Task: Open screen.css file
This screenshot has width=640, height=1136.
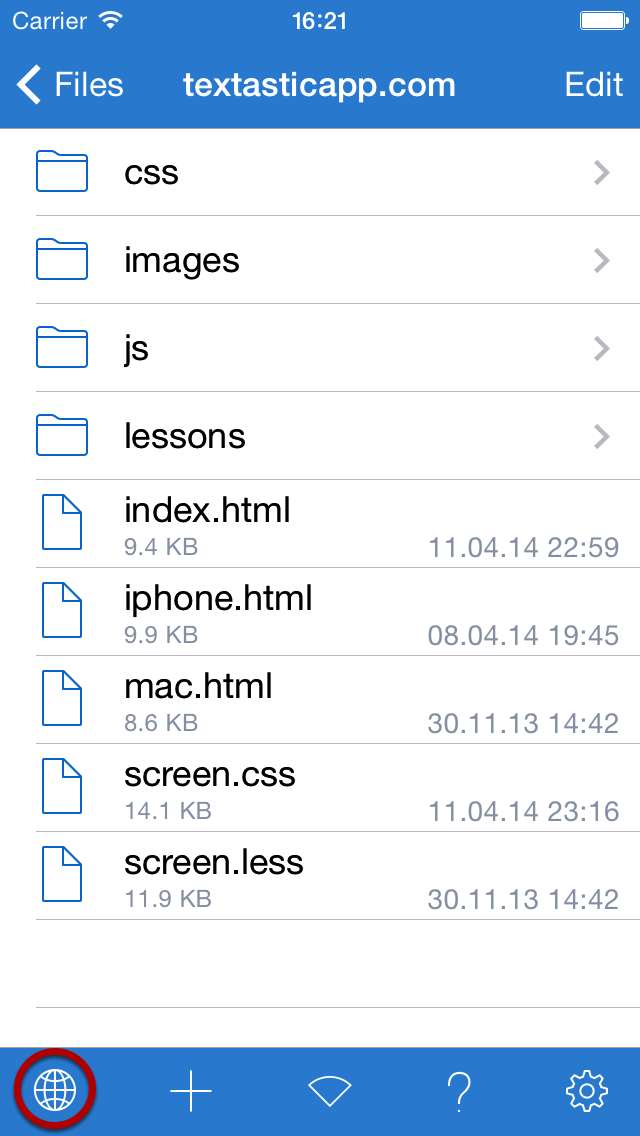Action: coord(320,788)
